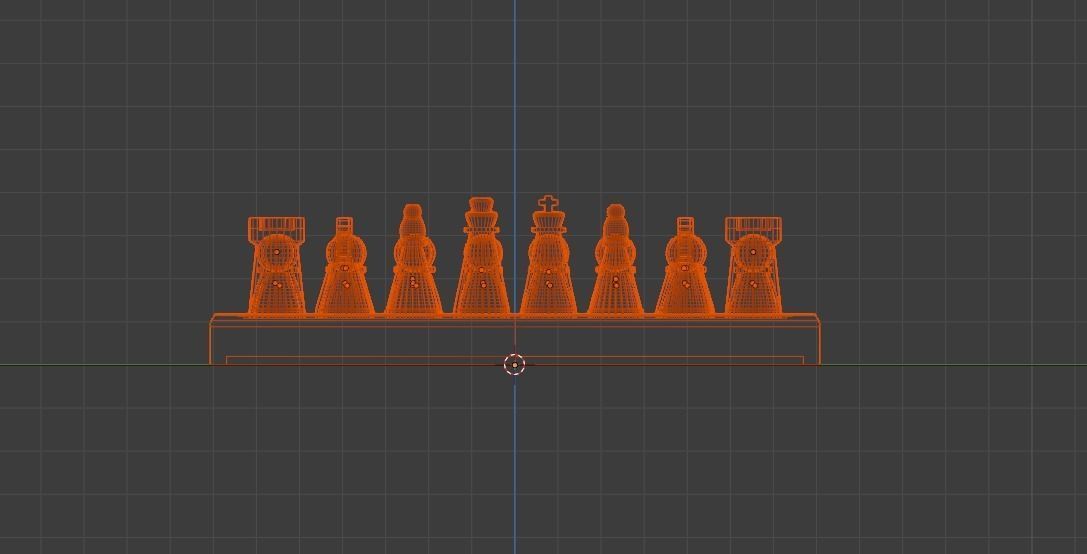This screenshot has width=1087, height=554.
Task: Select the rook on the queen's side
Action: click(x=277, y=267)
